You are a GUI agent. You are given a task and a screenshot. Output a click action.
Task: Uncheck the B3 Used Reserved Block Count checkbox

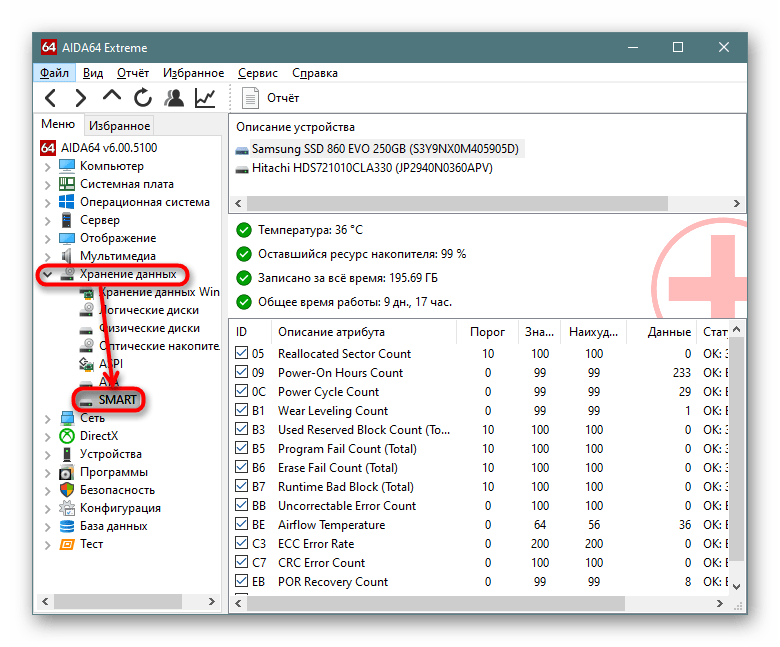[241, 429]
